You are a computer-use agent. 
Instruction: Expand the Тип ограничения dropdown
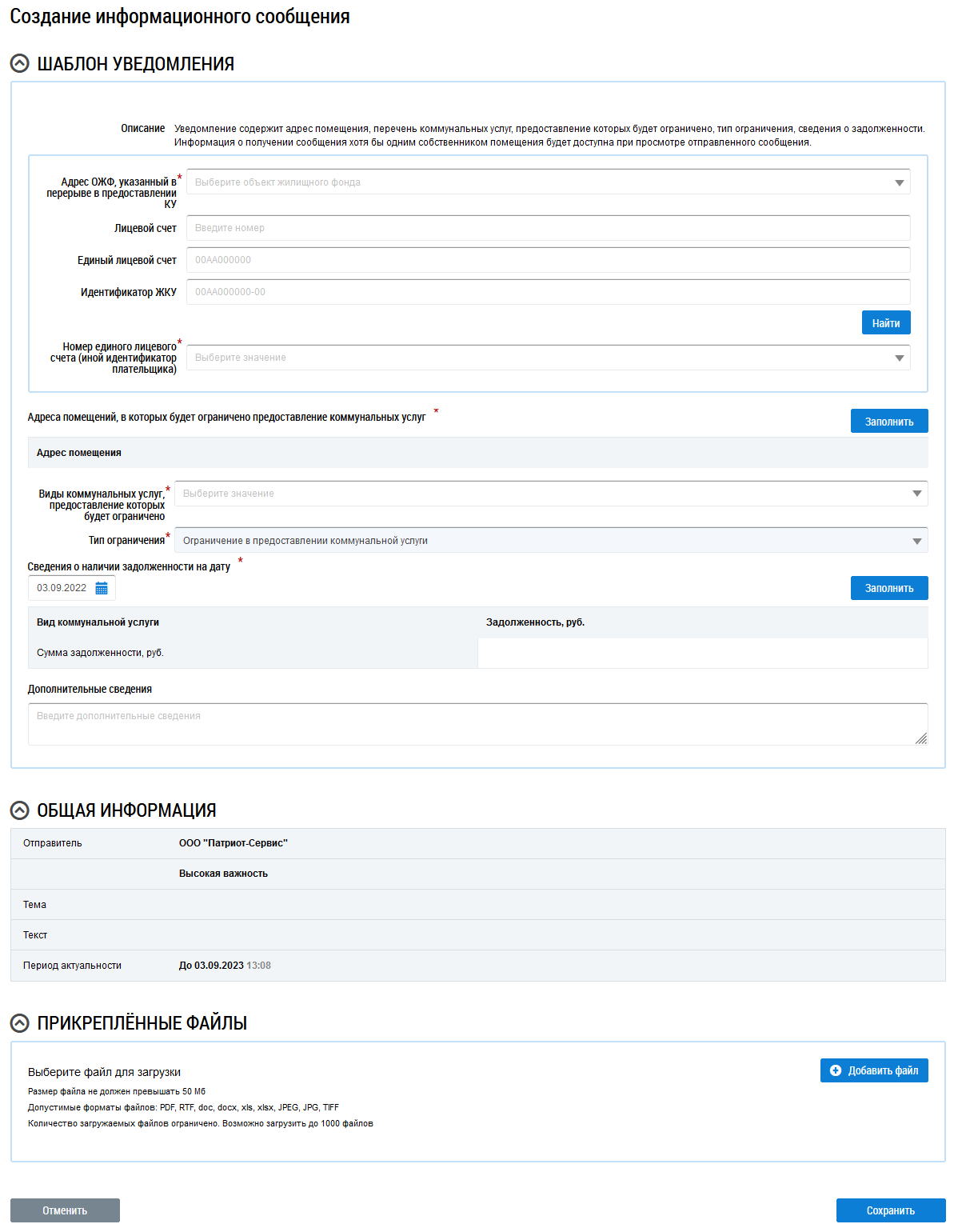550,541
